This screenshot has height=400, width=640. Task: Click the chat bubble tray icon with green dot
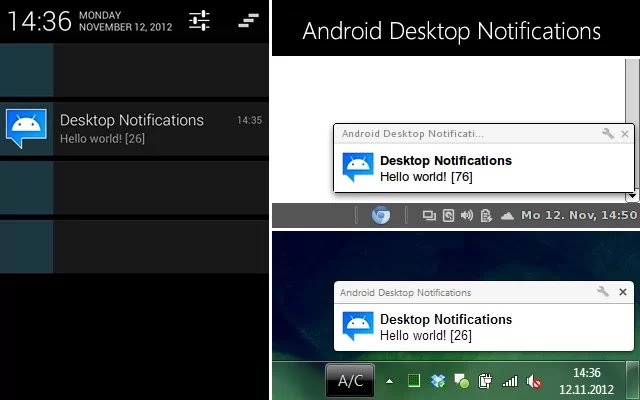coord(462,381)
